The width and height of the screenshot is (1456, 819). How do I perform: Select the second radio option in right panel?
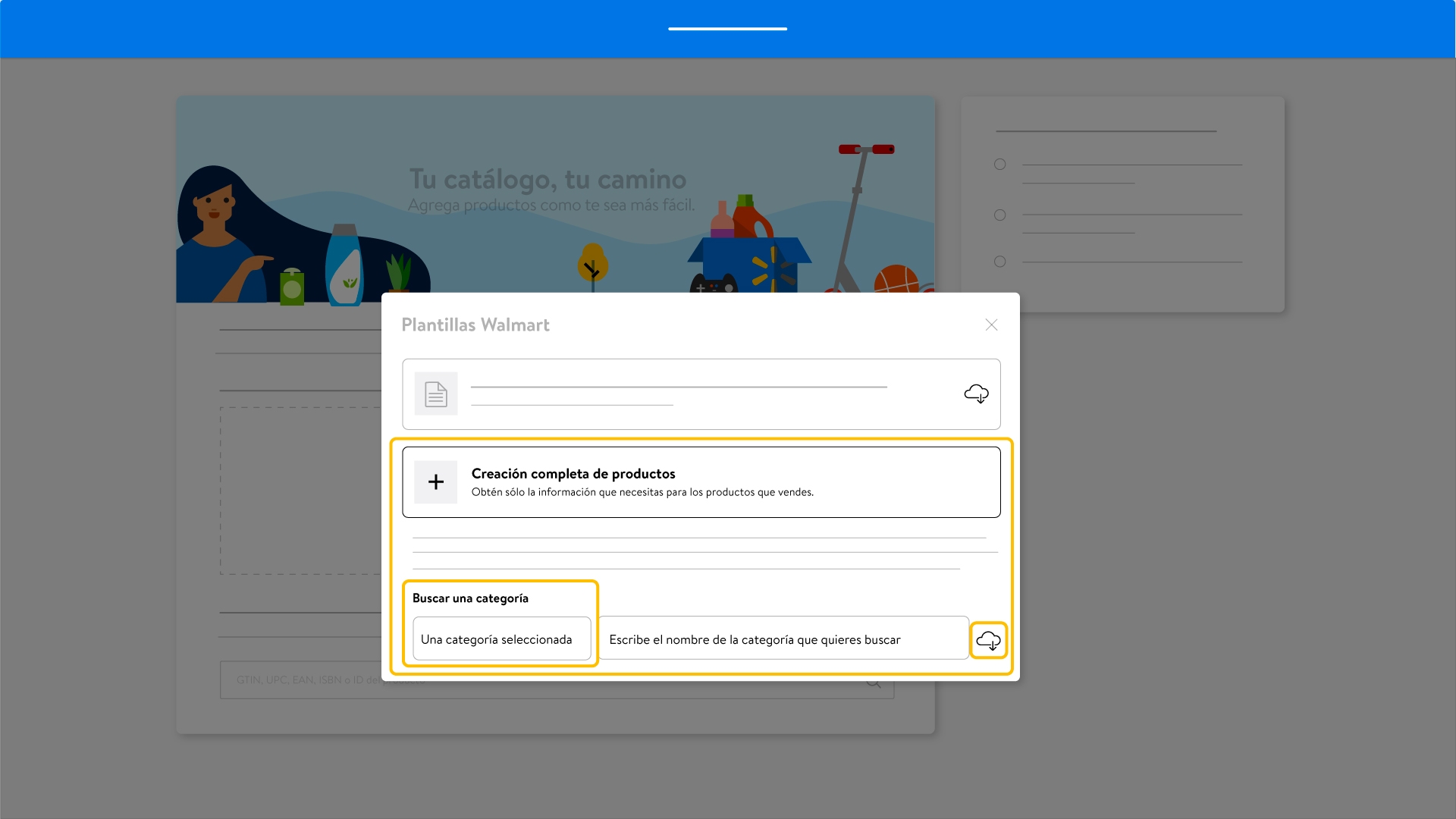(x=1000, y=215)
